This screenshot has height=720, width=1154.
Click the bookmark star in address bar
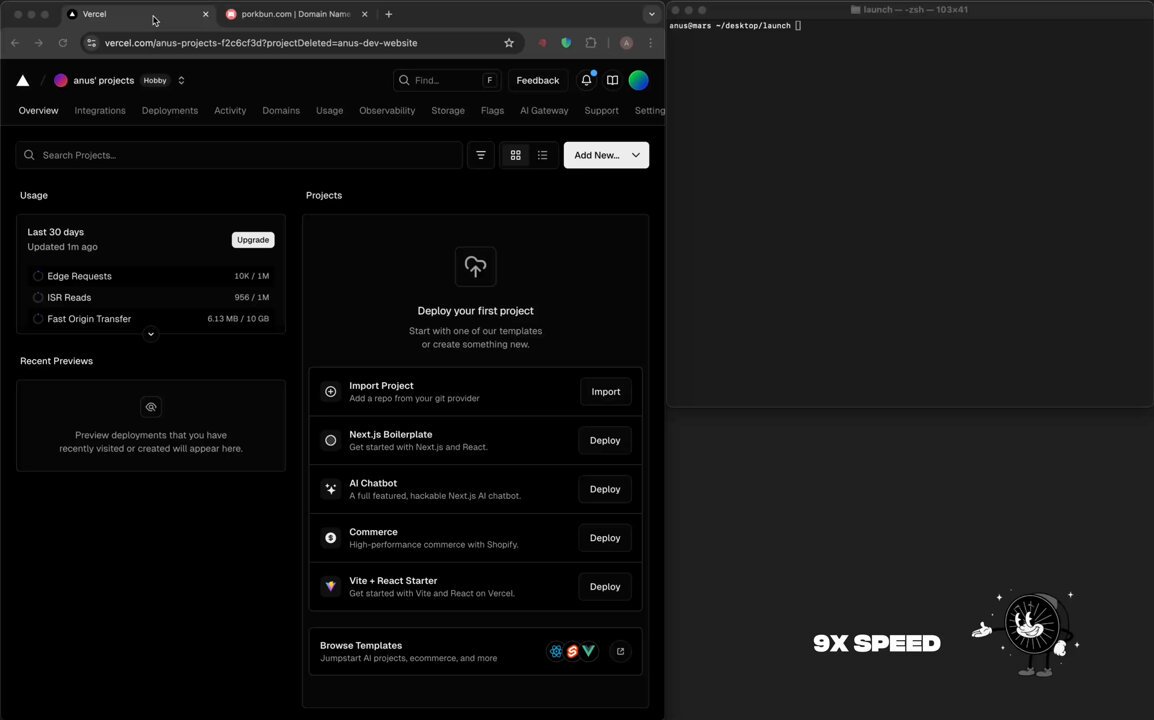tap(509, 43)
